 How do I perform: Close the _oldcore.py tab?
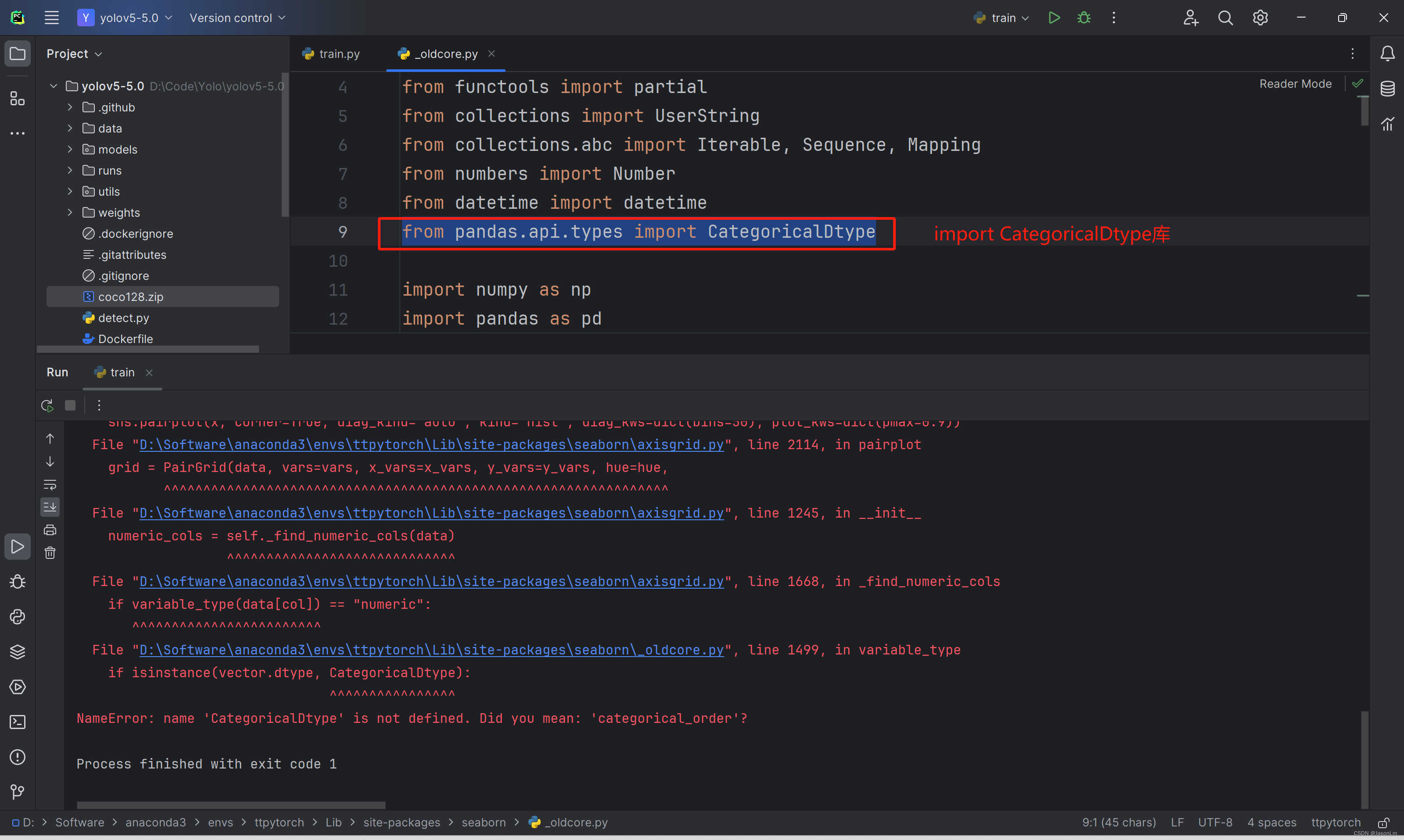[491, 53]
